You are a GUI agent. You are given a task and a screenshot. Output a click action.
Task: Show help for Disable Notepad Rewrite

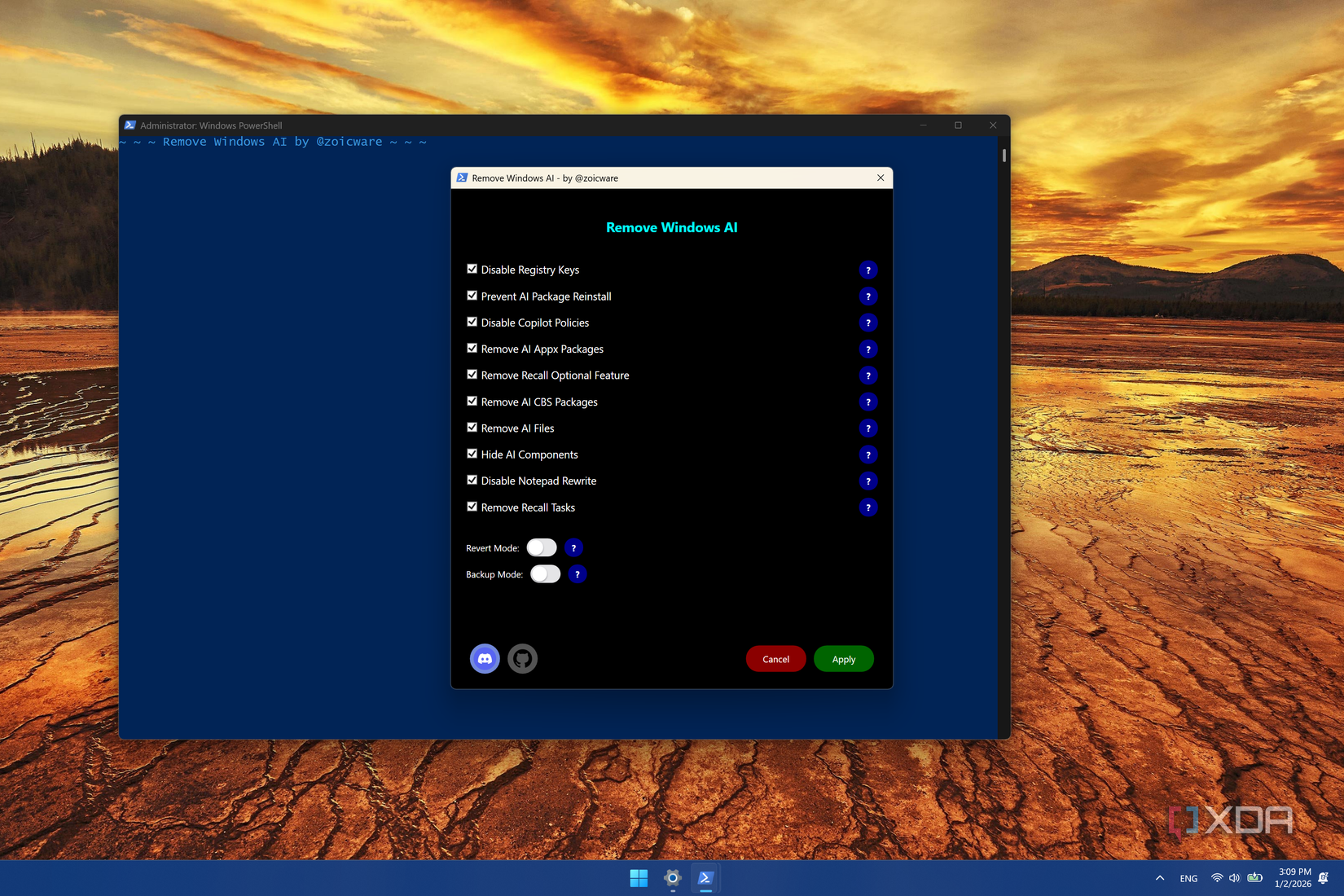[x=867, y=481]
